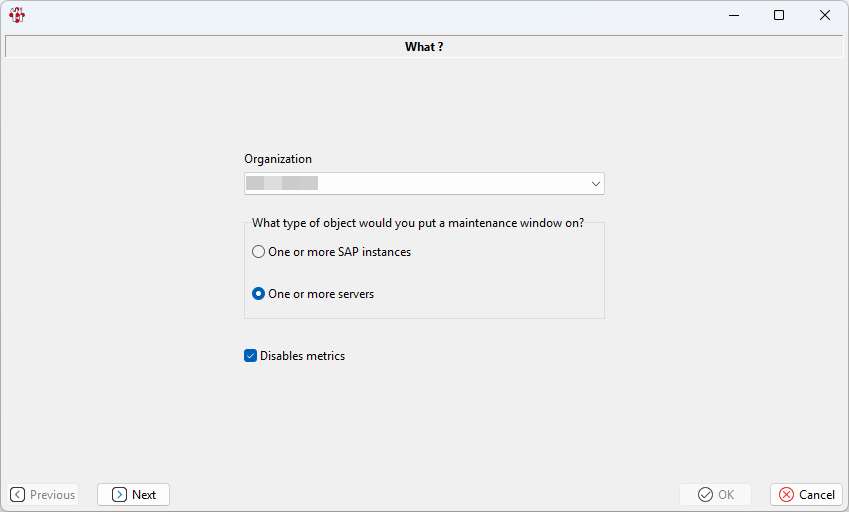Uncheck the 'Disables metrics' checkbox
The width and height of the screenshot is (849, 512).
click(x=251, y=356)
